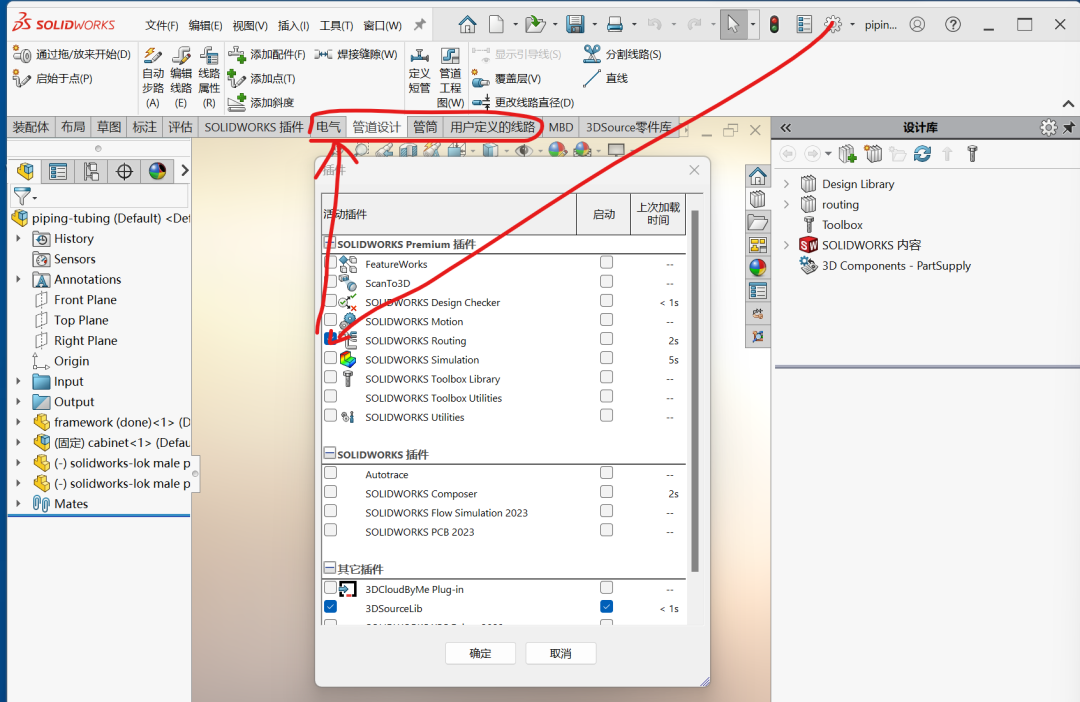Expand the Mates folder
The image size is (1080, 702).
point(18,504)
